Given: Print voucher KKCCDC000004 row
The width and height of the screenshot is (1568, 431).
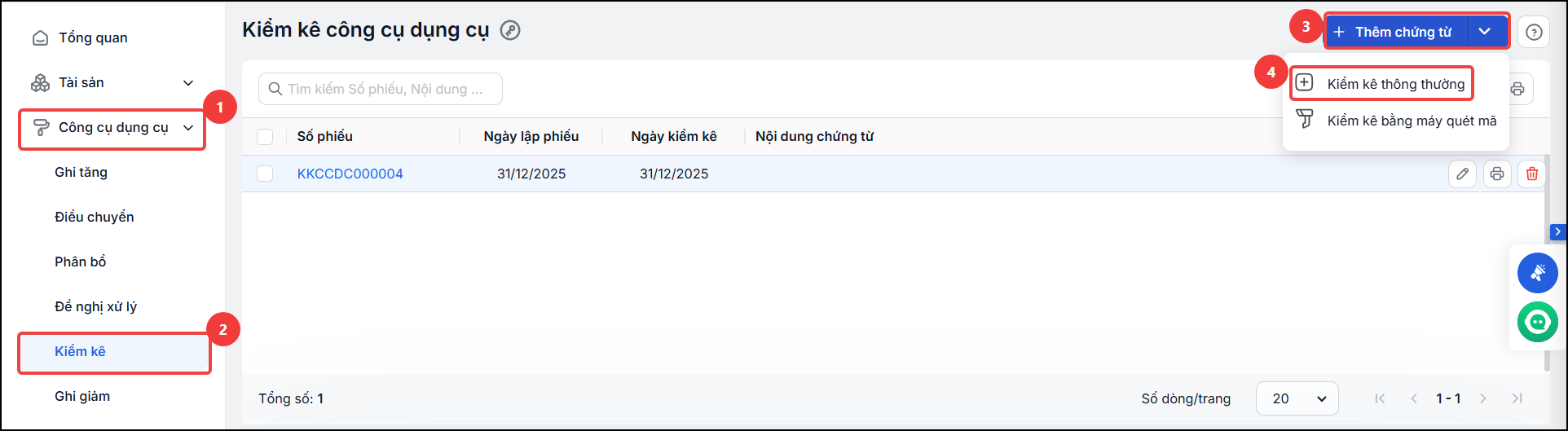Looking at the screenshot, I should [x=1497, y=174].
